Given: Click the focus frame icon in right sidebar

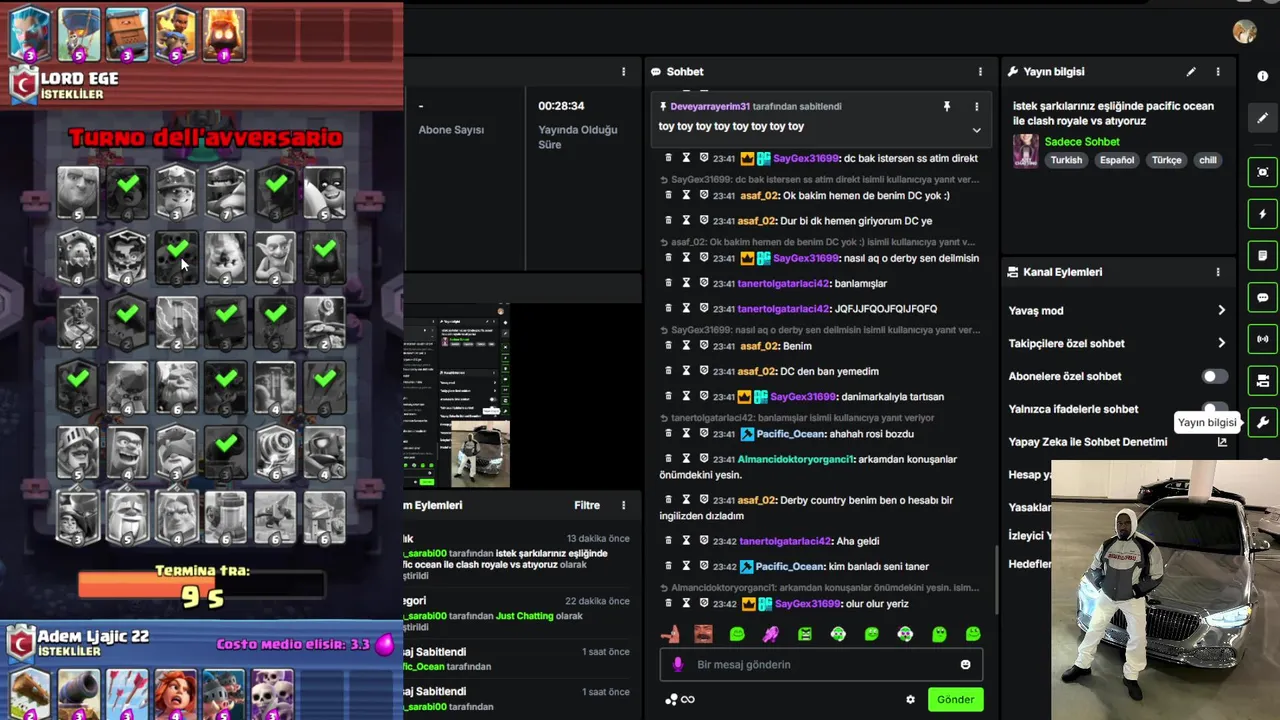Looking at the screenshot, I should click(1262, 172).
